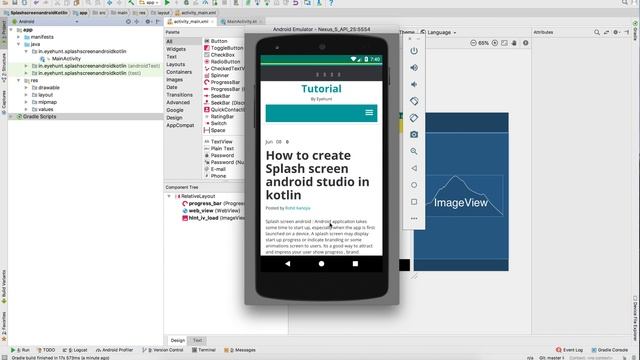Rotate the emulator right
This screenshot has width=640, height=360.
point(414,118)
